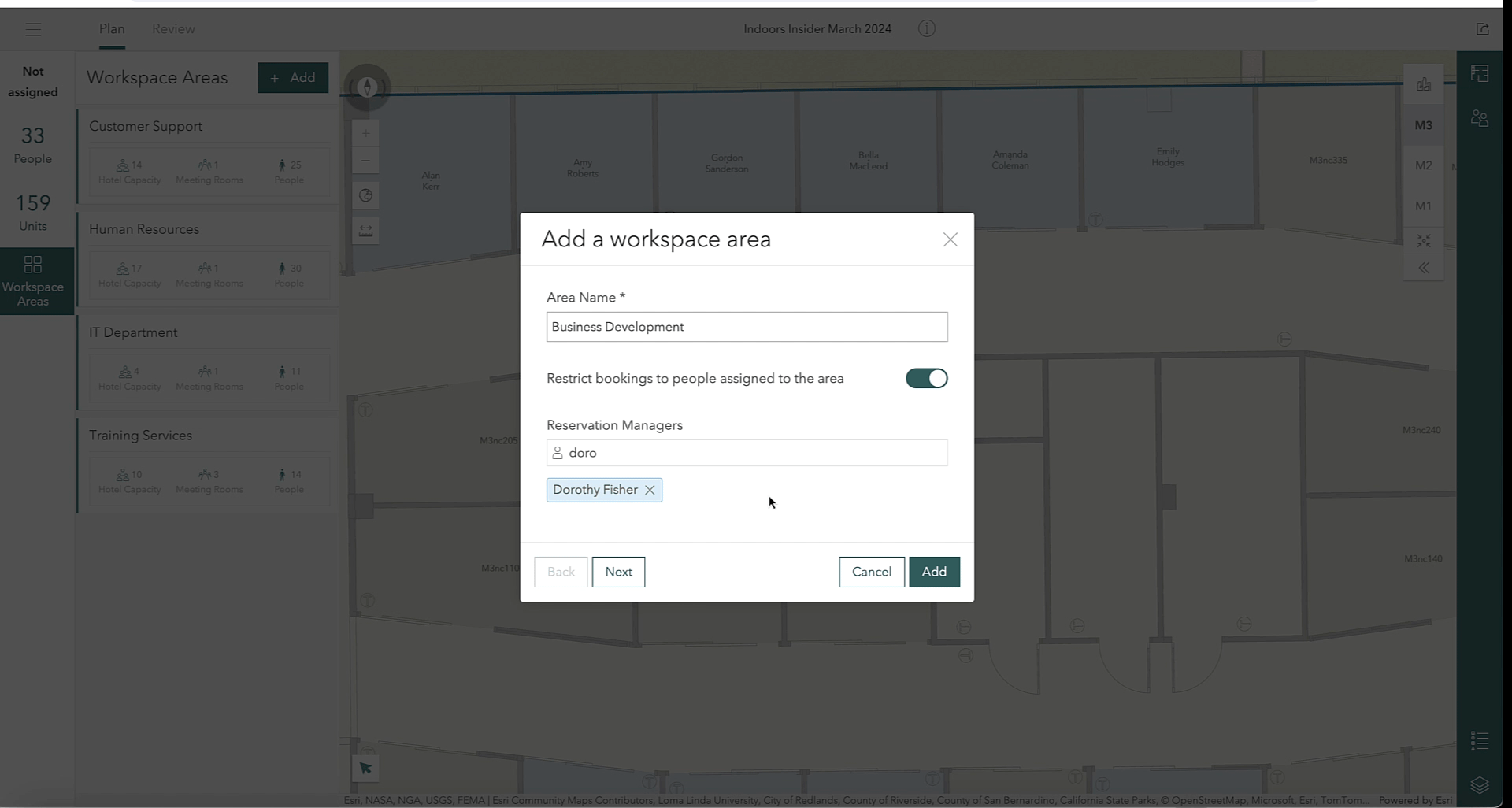Click Next in the Add workspace area dialog

tap(618, 572)
